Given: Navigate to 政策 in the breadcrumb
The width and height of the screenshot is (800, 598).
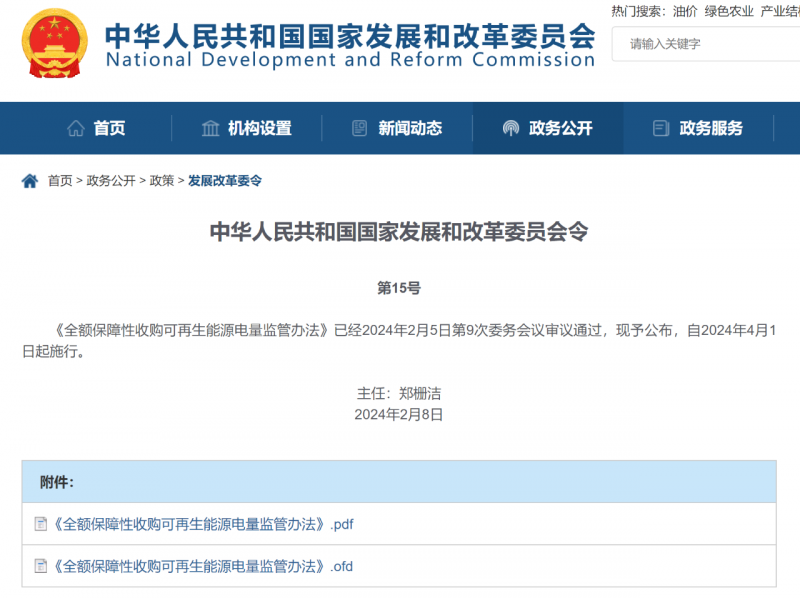Looking at the screenshot, I should 162,181.
